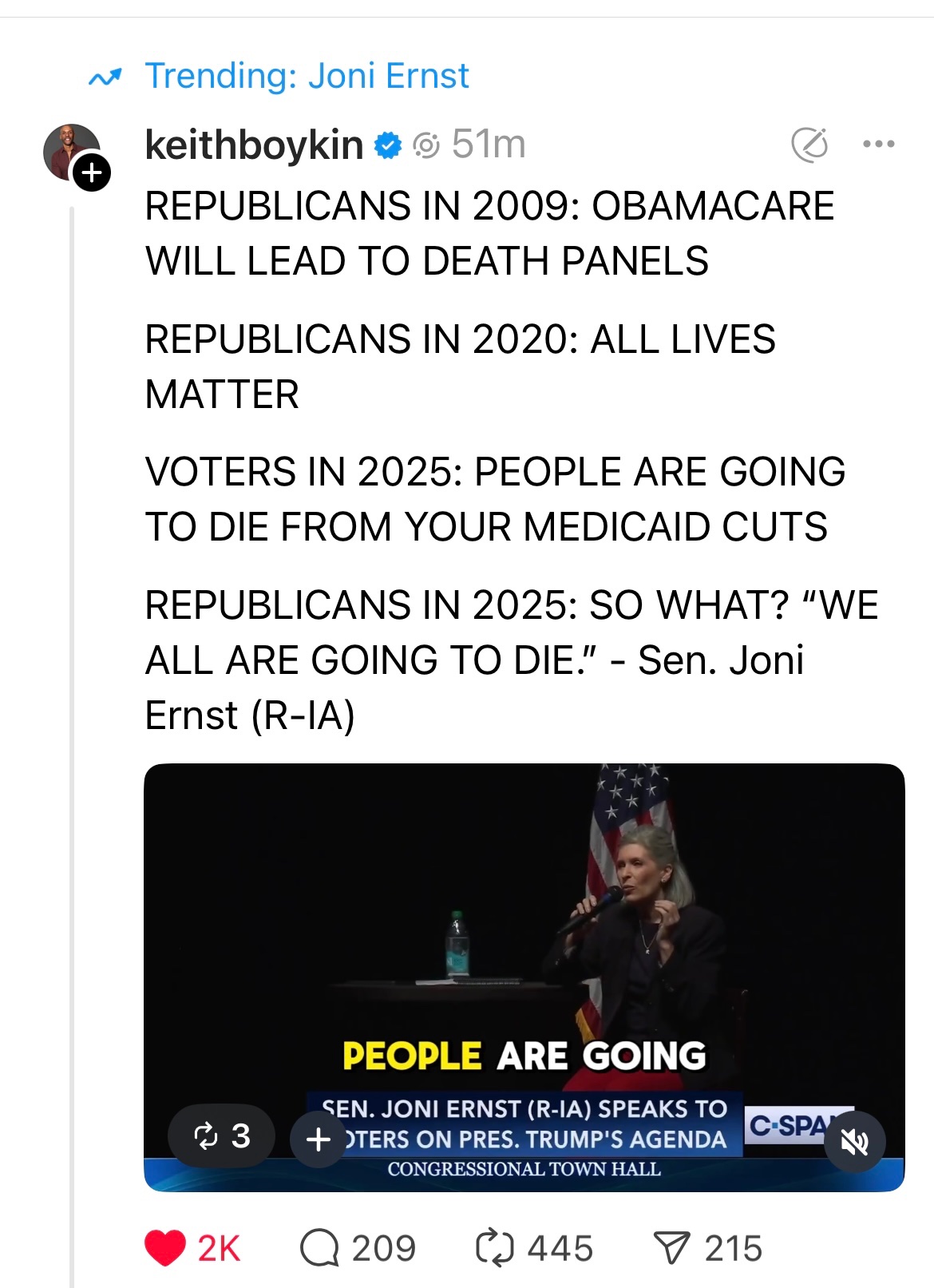Tap the post text about Obamacare
This screenshot has height=1288, width=934.
click(489, 233)
